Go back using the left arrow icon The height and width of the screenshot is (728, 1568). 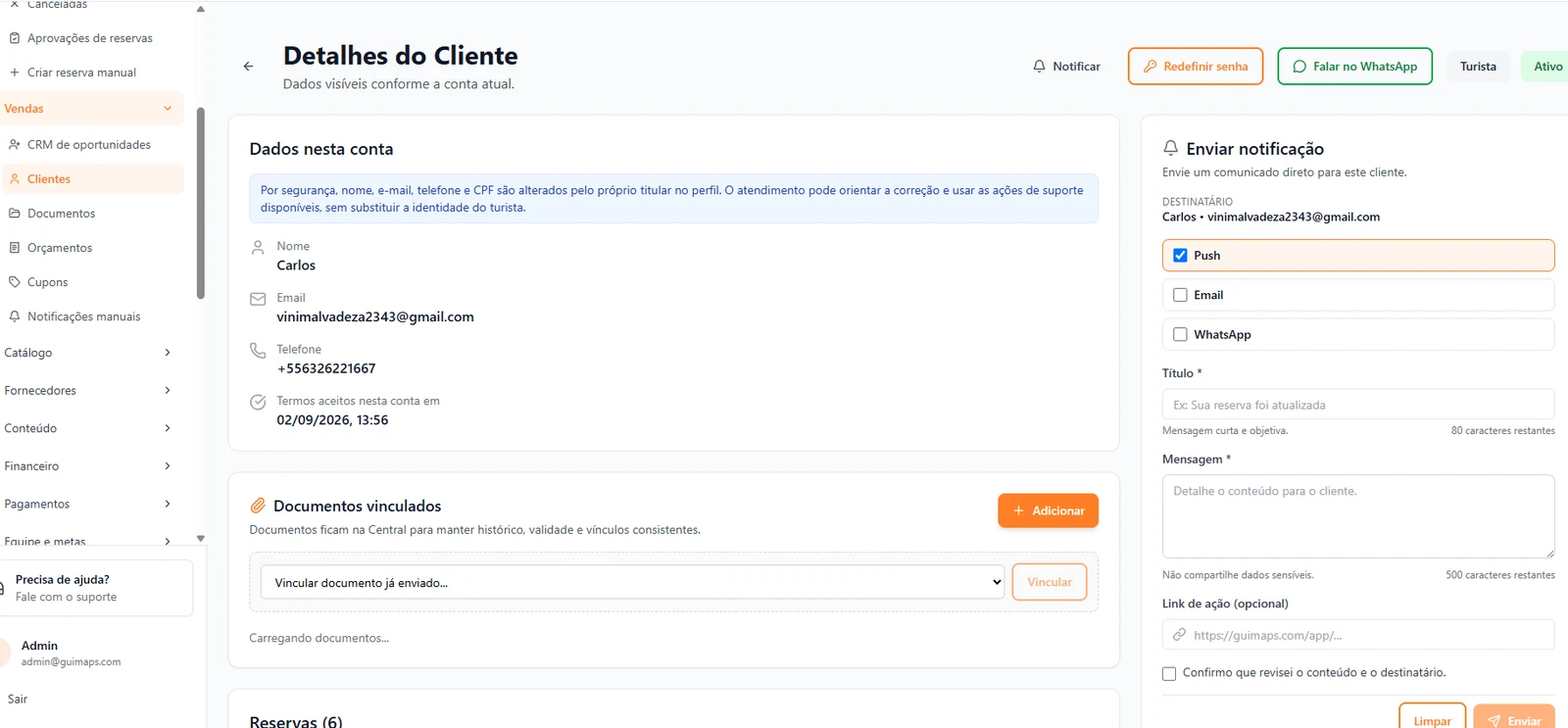click(248, 67)
